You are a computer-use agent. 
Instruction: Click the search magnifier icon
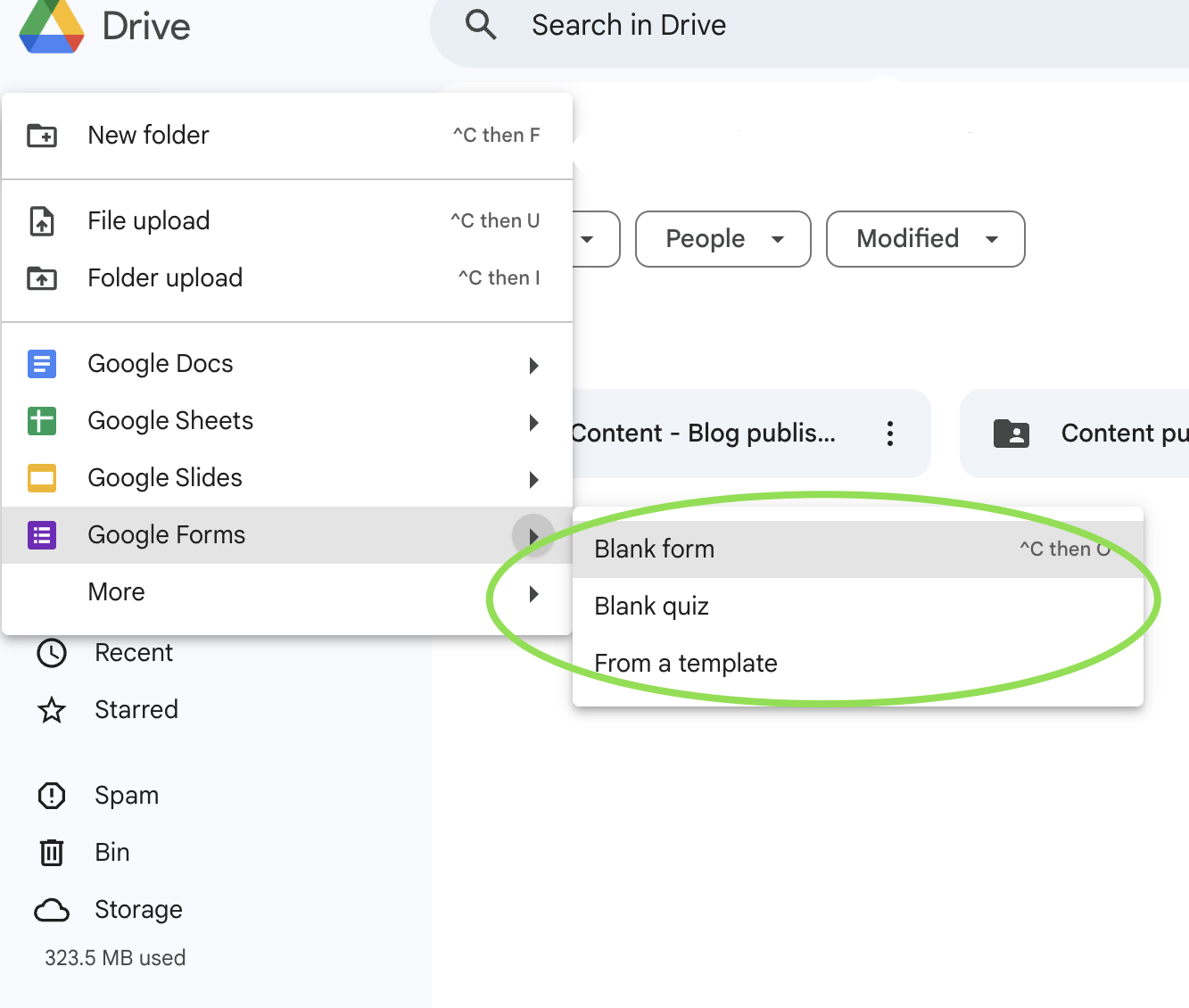pyautogui.click(x=481, y=25)
